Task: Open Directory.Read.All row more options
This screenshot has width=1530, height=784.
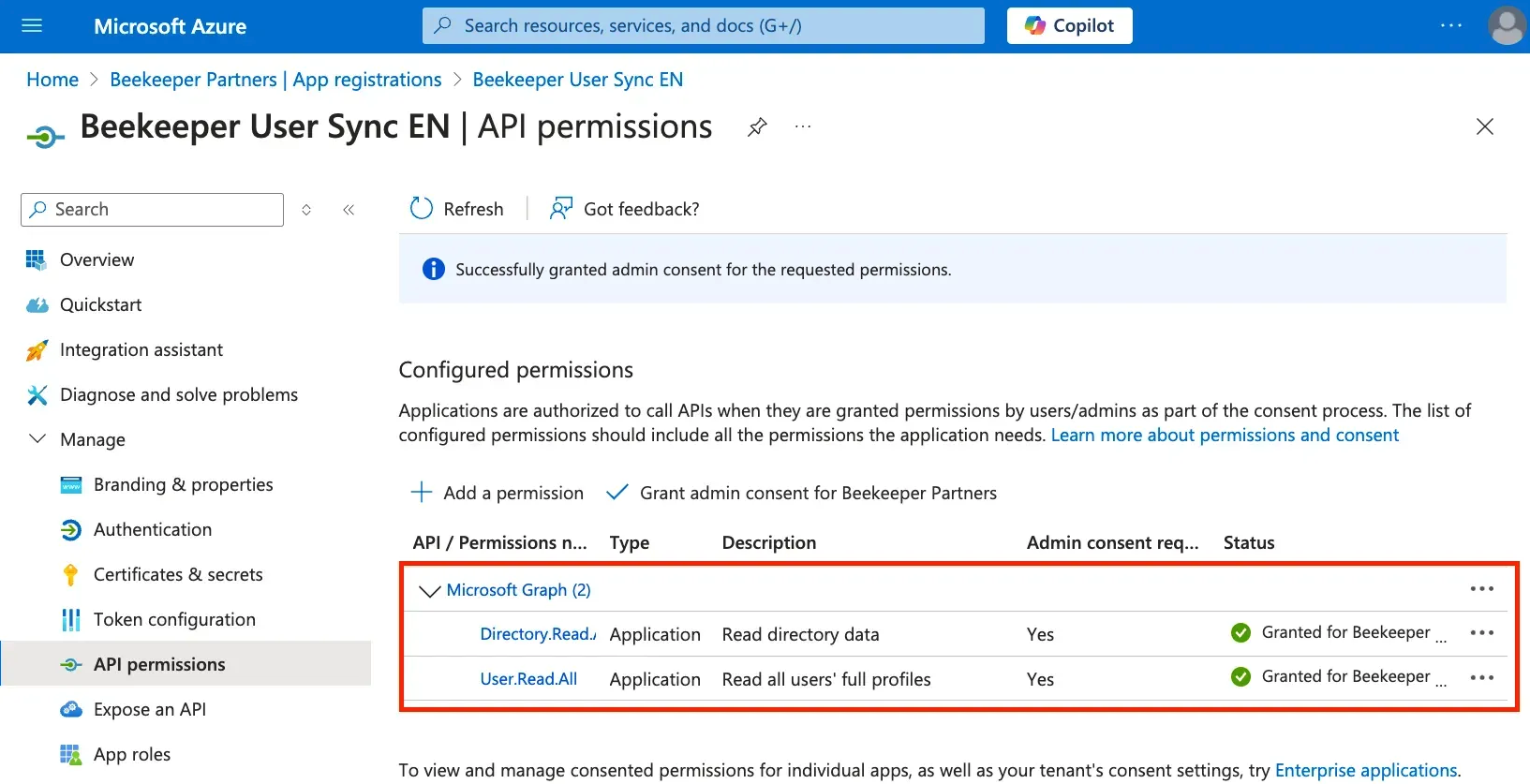Action: pyautogui.click(x=1482, y=633)
